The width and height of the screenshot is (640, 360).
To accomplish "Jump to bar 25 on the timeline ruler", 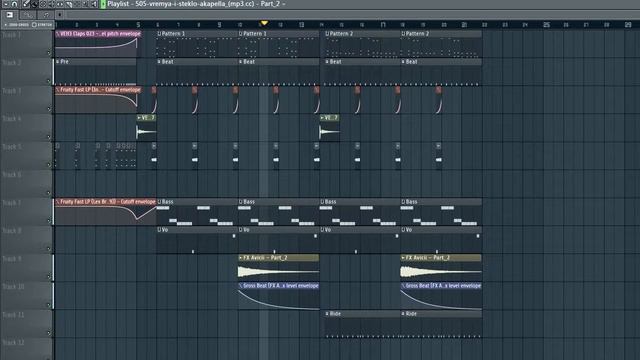I will (546, 25).
